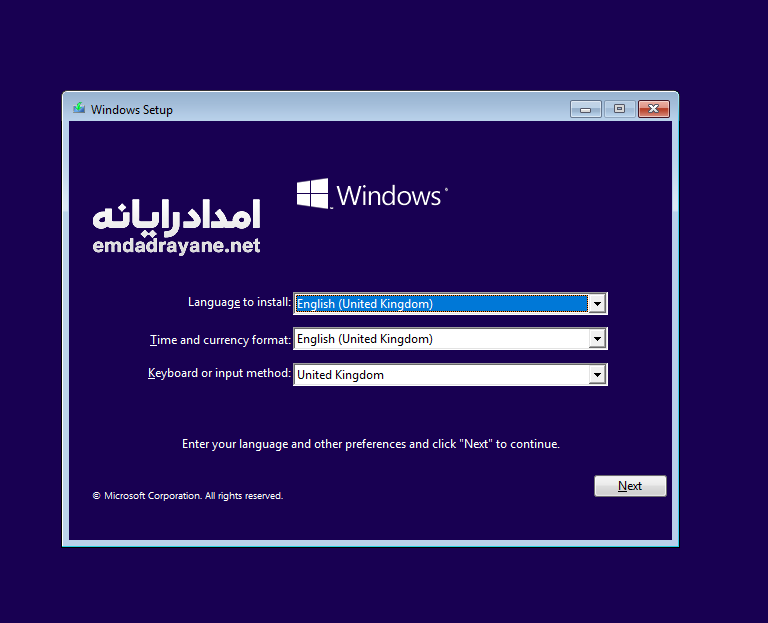Maximize the Windows Setup window
This screenshot has width=768, height=623.
(x=620, y=109)
